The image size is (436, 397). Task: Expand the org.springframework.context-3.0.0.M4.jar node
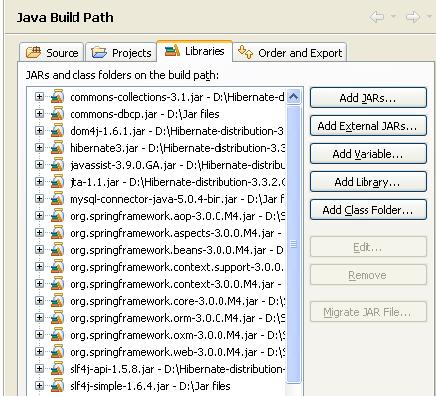[x=39, y=284]
